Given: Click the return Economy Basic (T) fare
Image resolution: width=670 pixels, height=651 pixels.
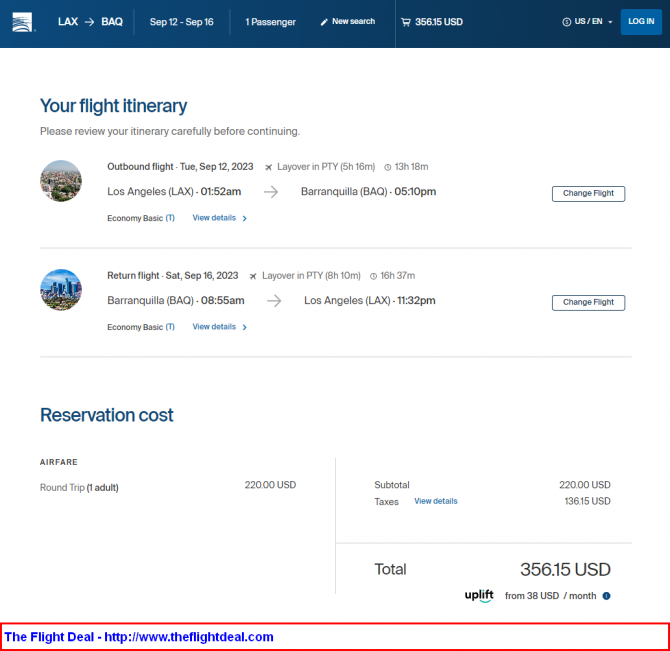Looking at the screenshot, I should click(141, 327).
